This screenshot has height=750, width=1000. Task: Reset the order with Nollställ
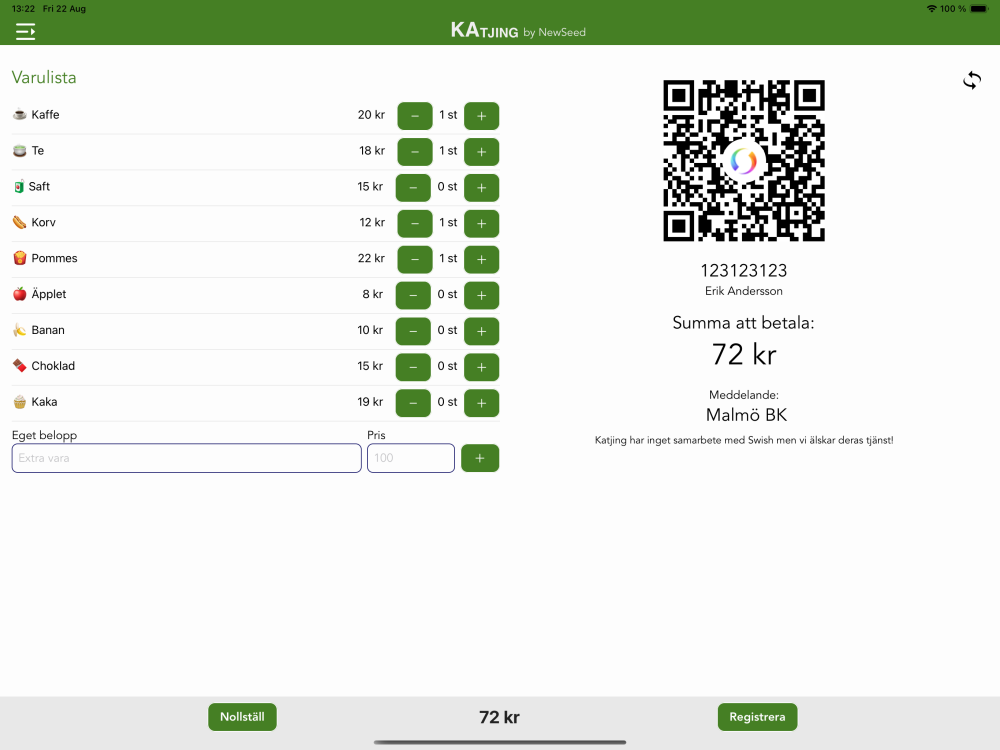[242, 717]
